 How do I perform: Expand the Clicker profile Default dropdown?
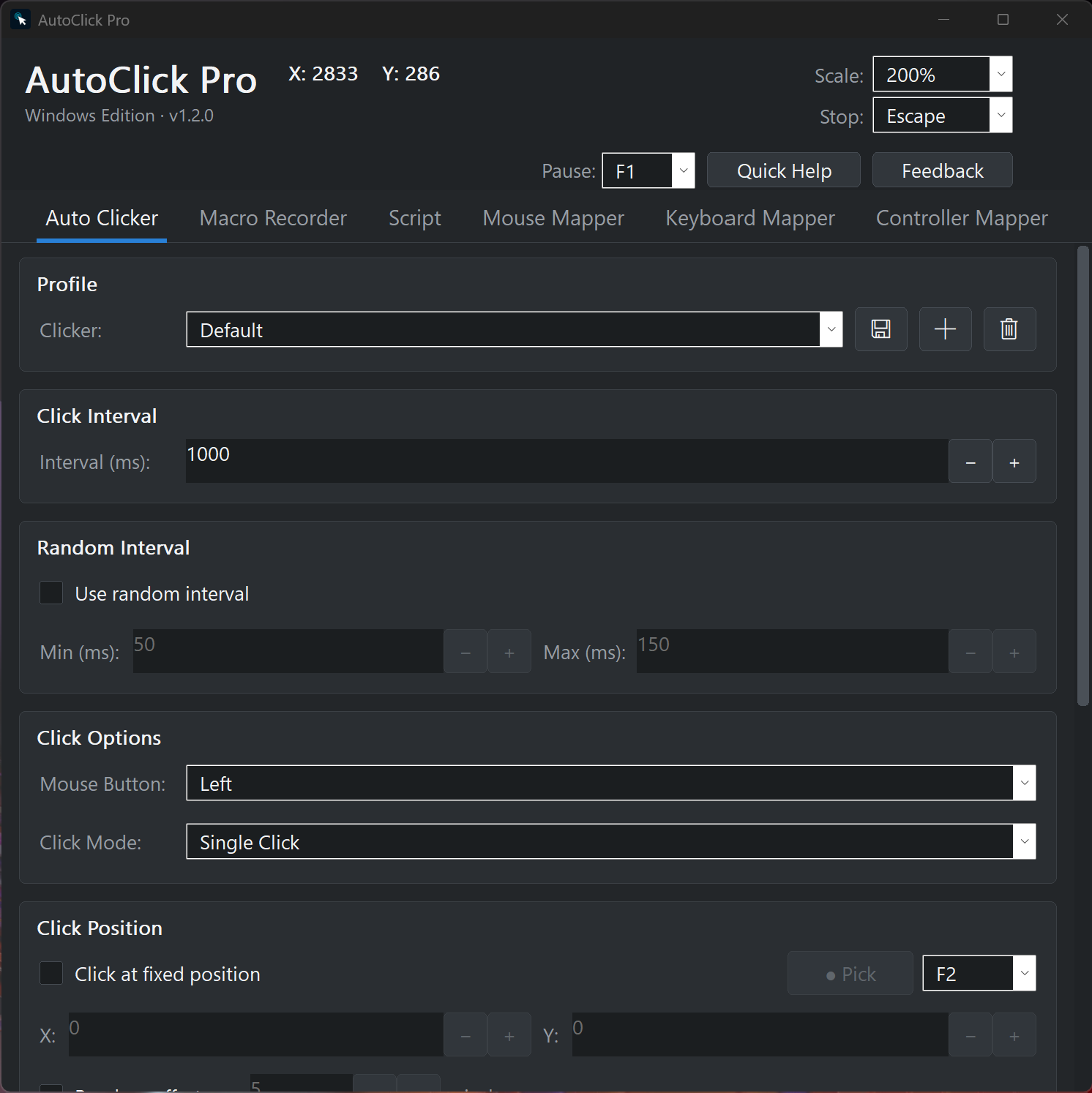tap(515, 329)
